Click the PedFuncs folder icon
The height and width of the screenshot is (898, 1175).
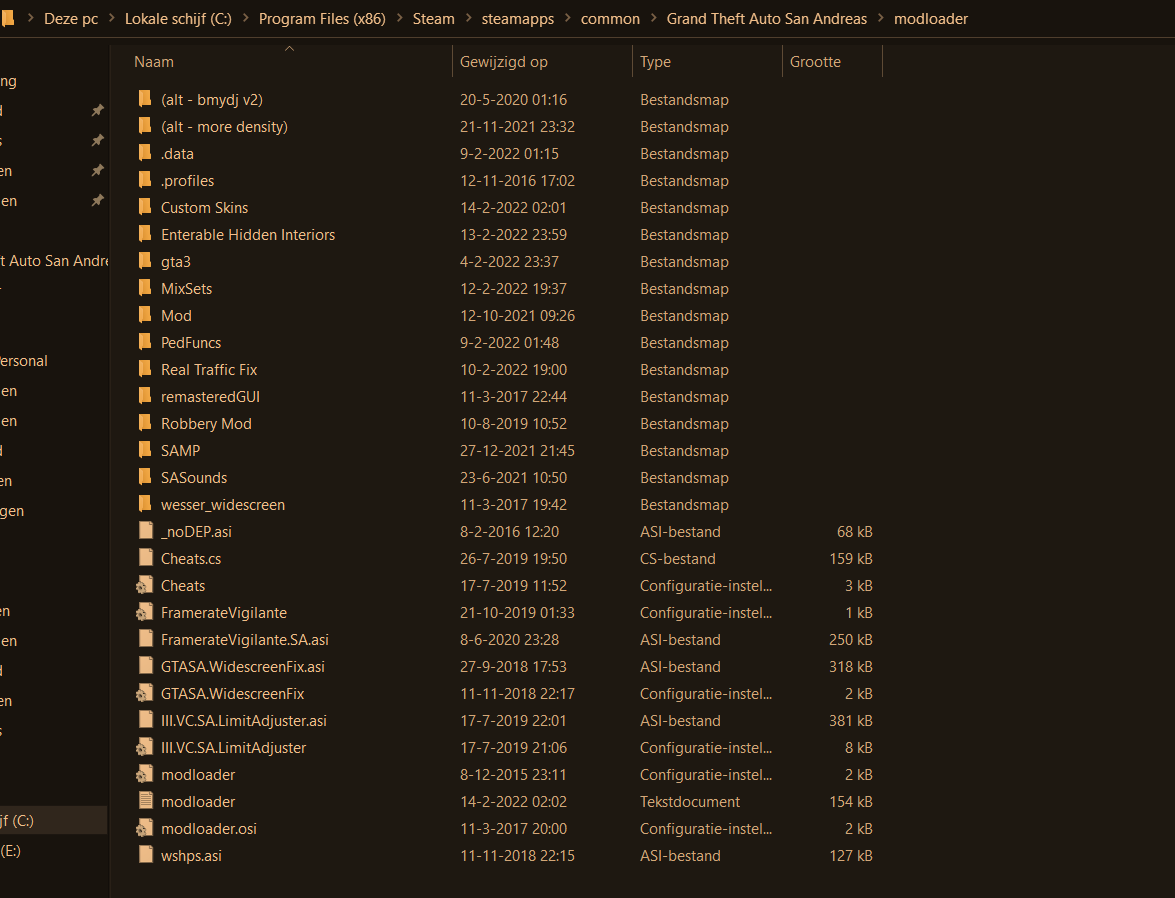pos(145,342)
